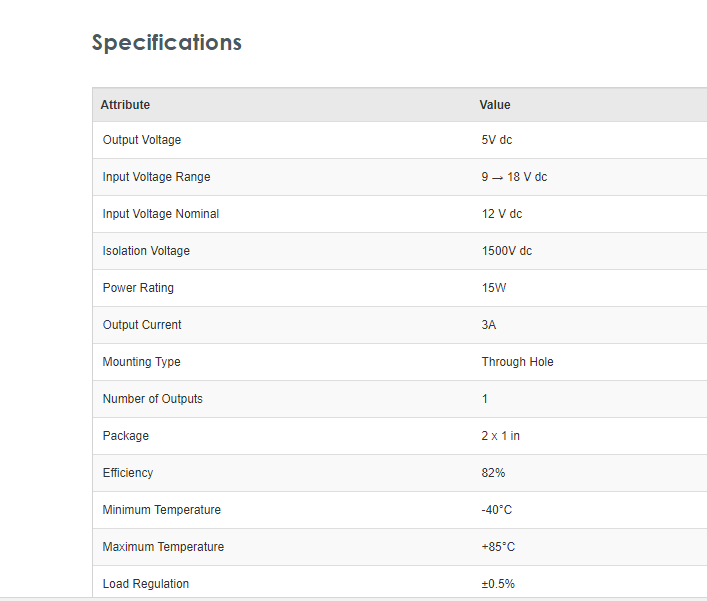Viewport: 707px width, 601px height.
Task: Select the Isolation Voltage attribute
Action: pyautogui.click(x=146, y=251)
